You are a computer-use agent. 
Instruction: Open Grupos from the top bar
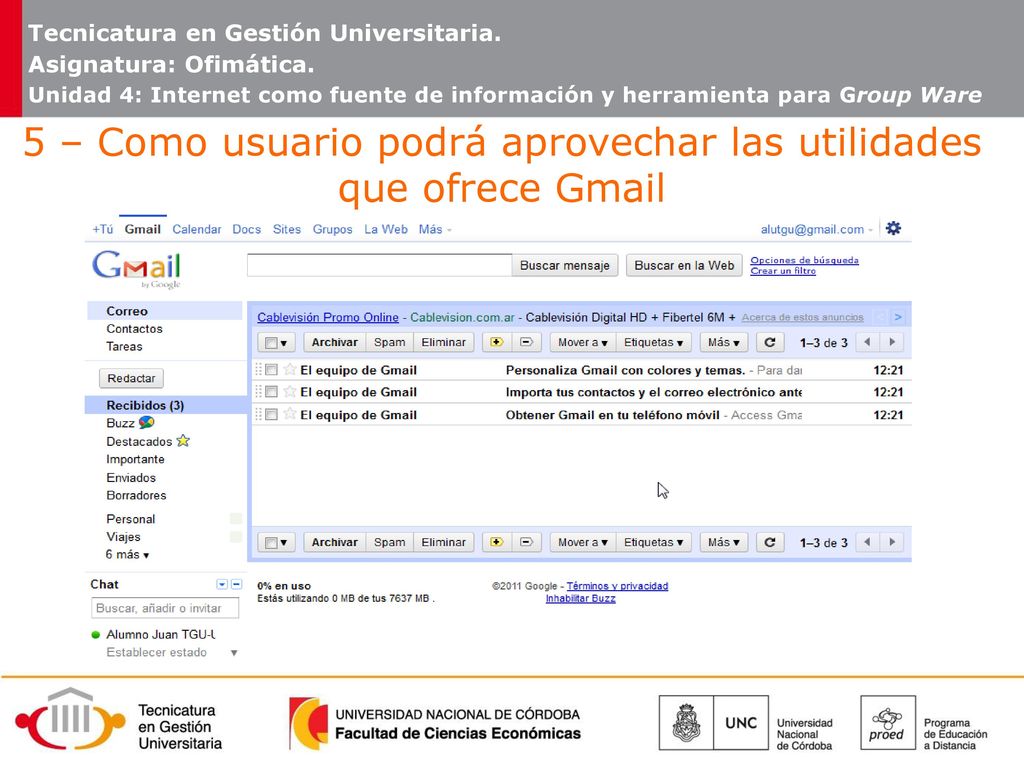tap(332, 229)
